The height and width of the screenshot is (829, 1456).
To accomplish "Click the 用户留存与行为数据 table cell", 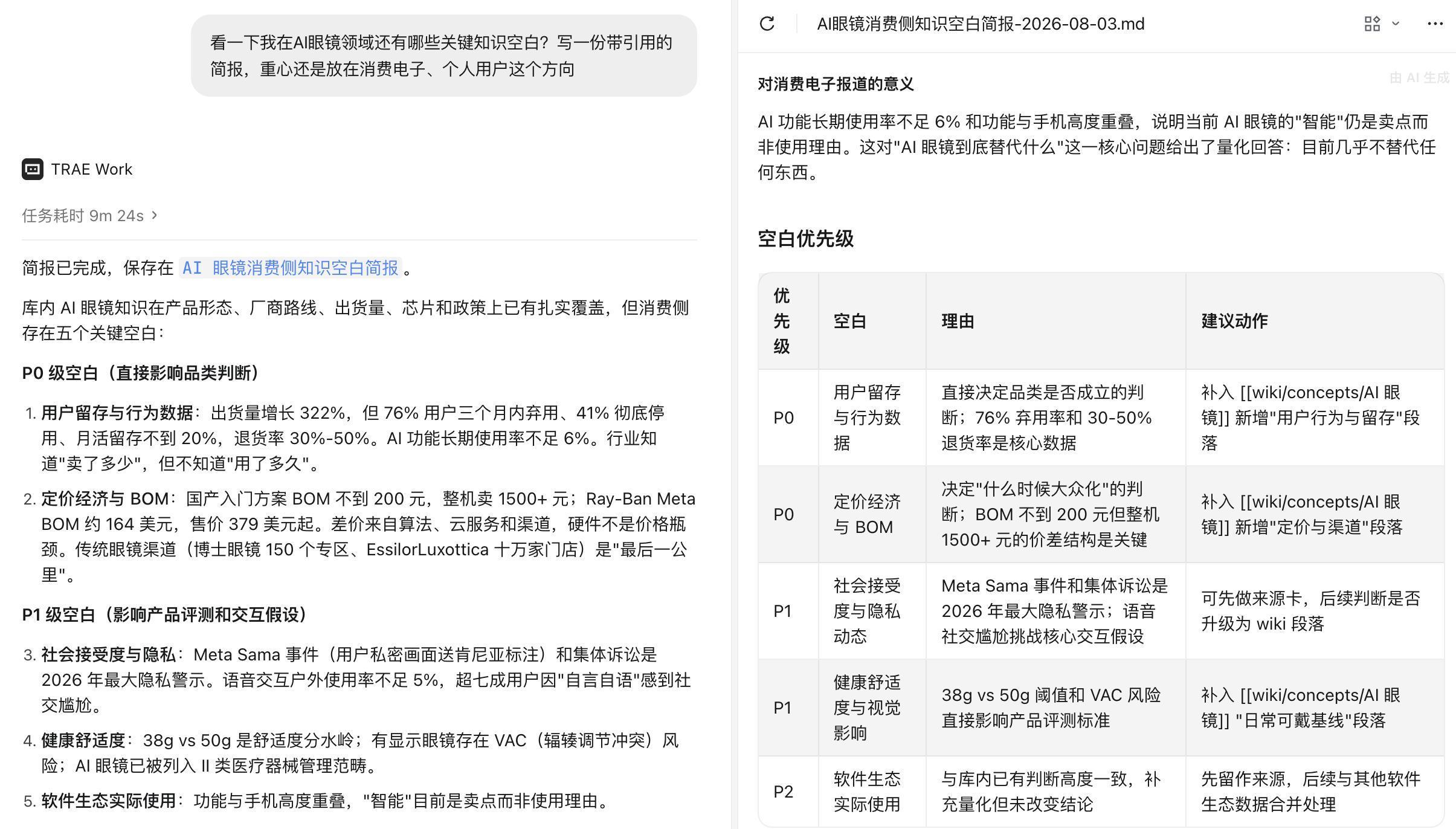I will pyautogui.click(x=872, y=418).
